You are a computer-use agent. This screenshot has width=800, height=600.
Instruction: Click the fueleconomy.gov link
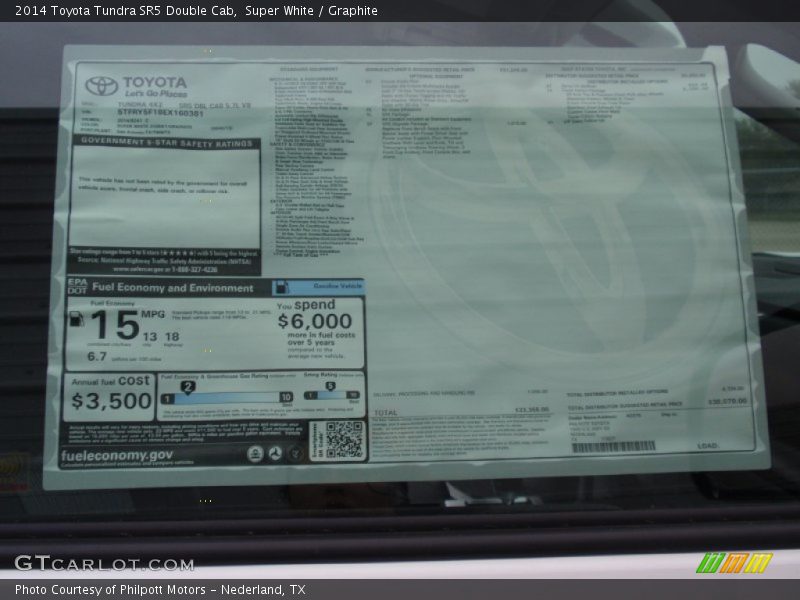[117, 455]
